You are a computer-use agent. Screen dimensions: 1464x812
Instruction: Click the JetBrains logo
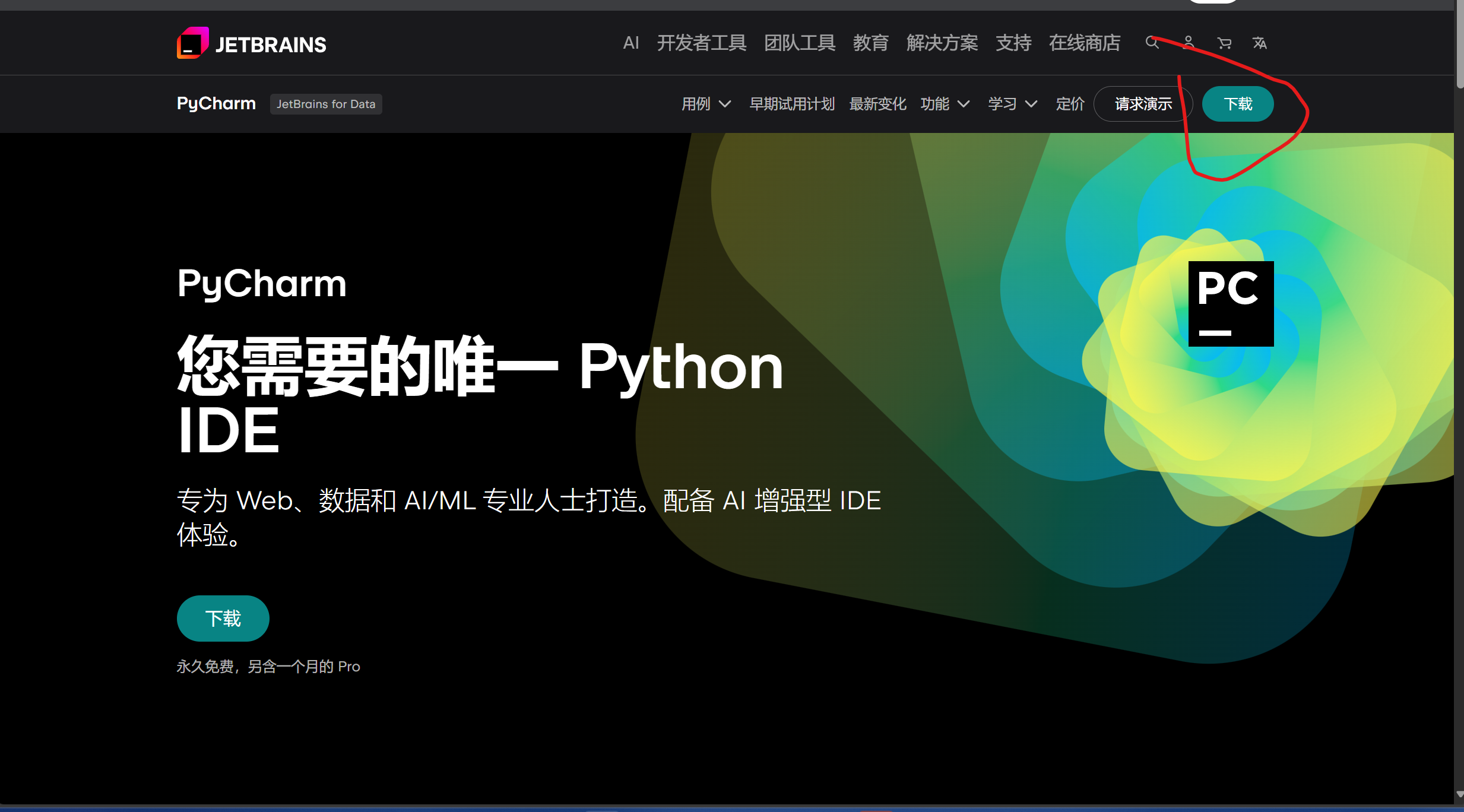click(251, 42)
